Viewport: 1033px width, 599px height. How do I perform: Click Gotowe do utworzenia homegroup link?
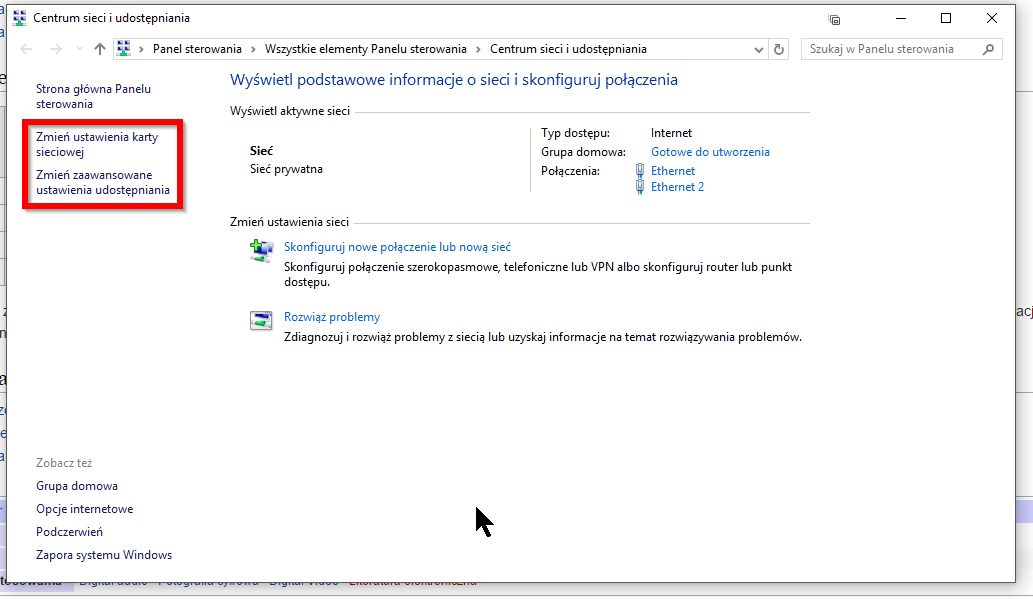click(x=710, y=152)
